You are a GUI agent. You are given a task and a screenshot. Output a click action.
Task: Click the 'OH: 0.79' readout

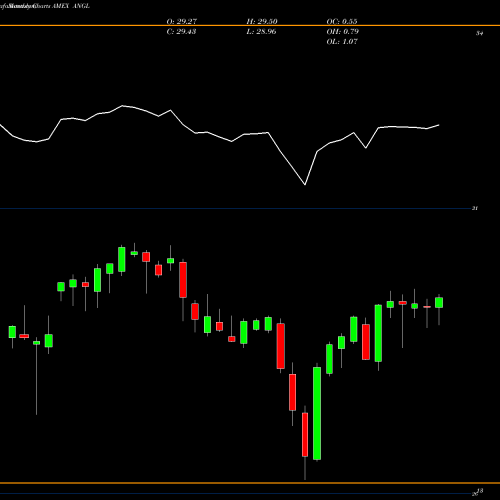click(x=343, y=32)
